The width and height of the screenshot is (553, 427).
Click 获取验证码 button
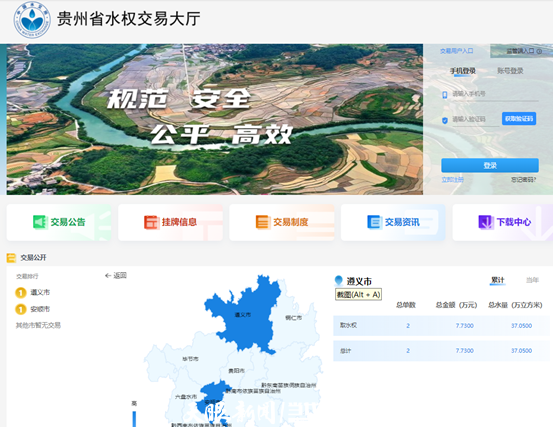click(519, 119)
